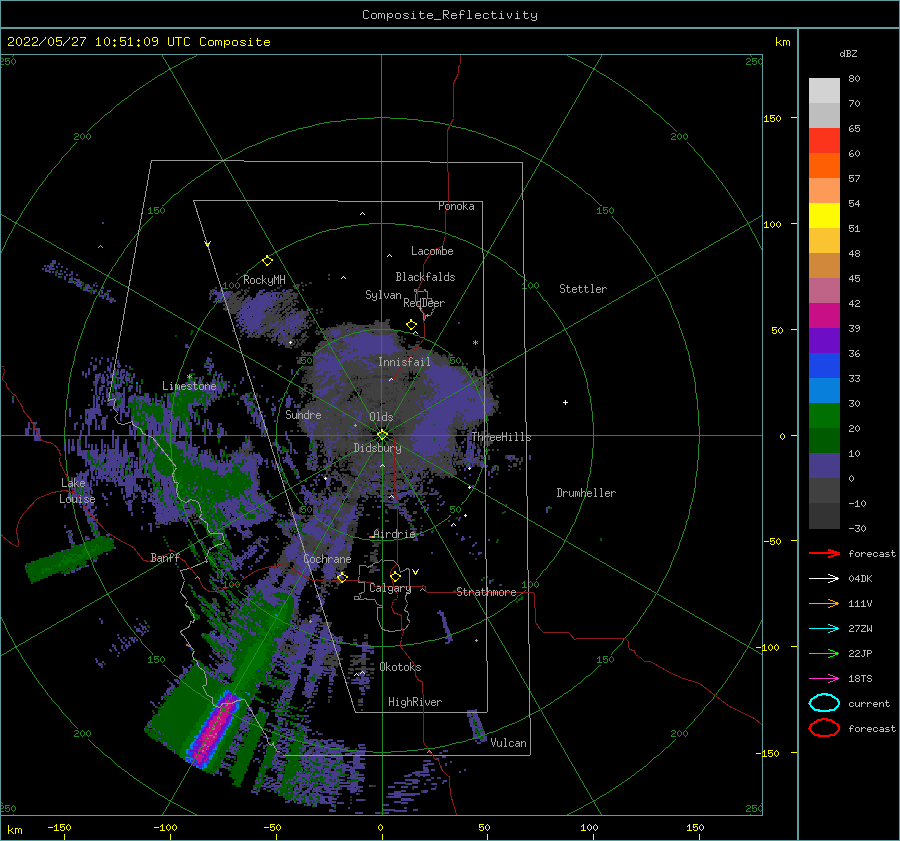Screen dimensions: 900x841
Task: Click the white plus marker east of ThreeHills
Action: point(565,402)
